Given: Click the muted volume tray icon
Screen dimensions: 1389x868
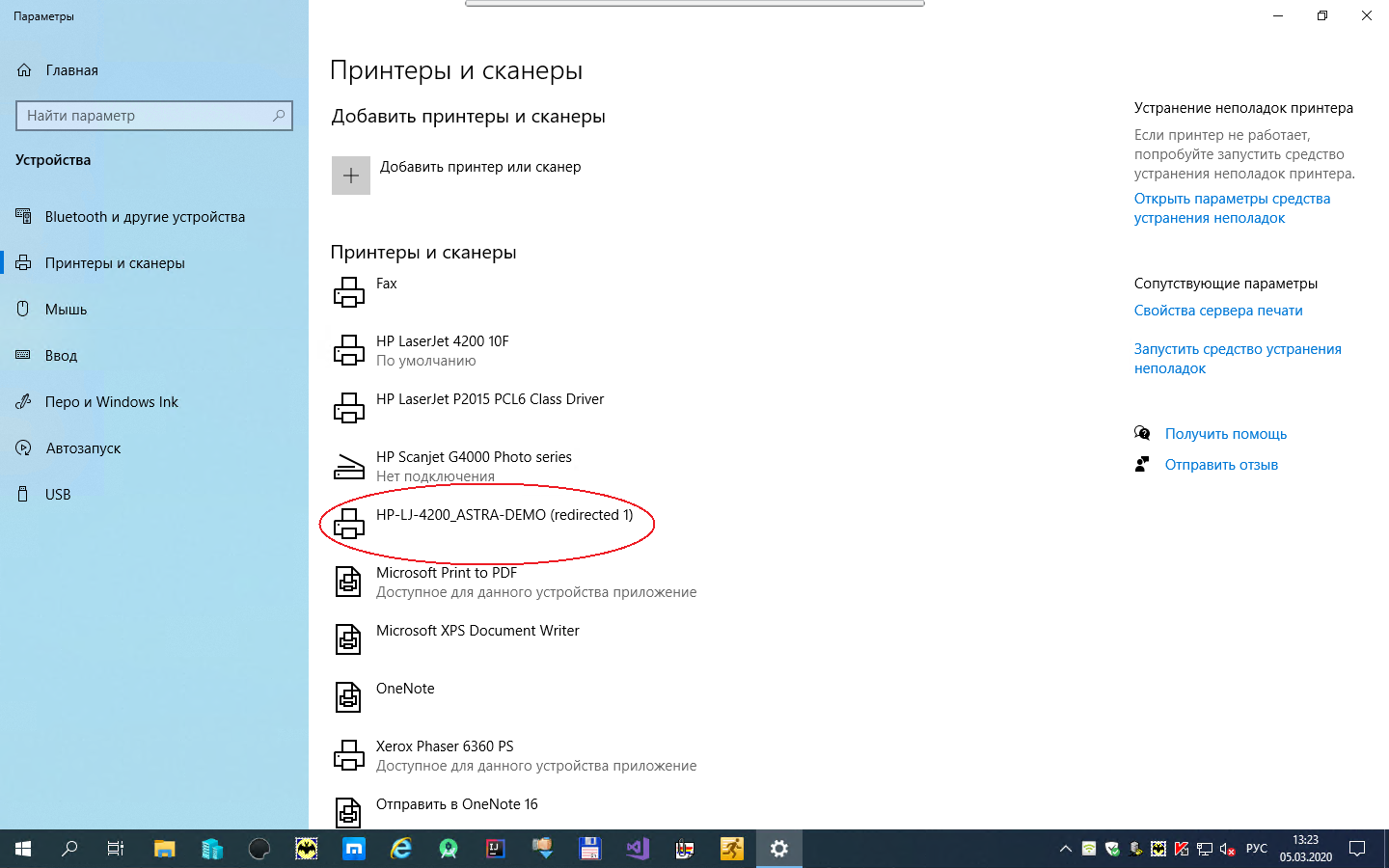Looking at the screenshot, I should [x=1228, y=849].
